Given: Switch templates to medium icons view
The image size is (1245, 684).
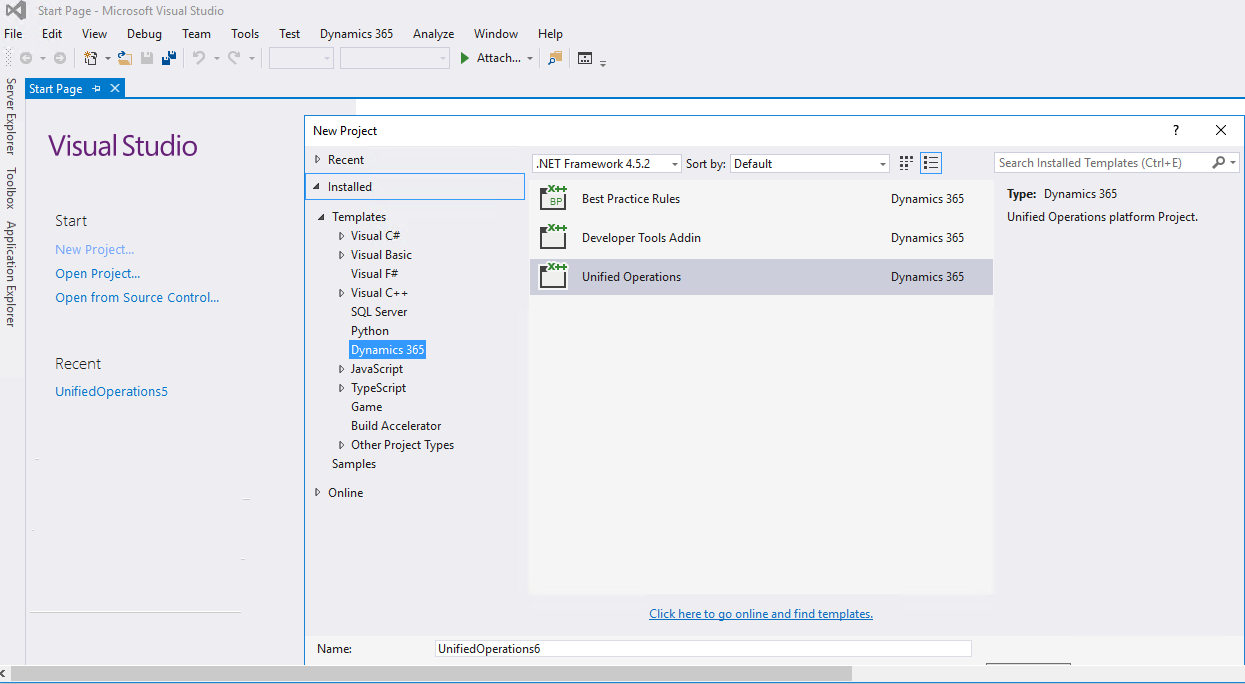Looking at the screenshot, I should pyautogui.click(x=907, y=163).
